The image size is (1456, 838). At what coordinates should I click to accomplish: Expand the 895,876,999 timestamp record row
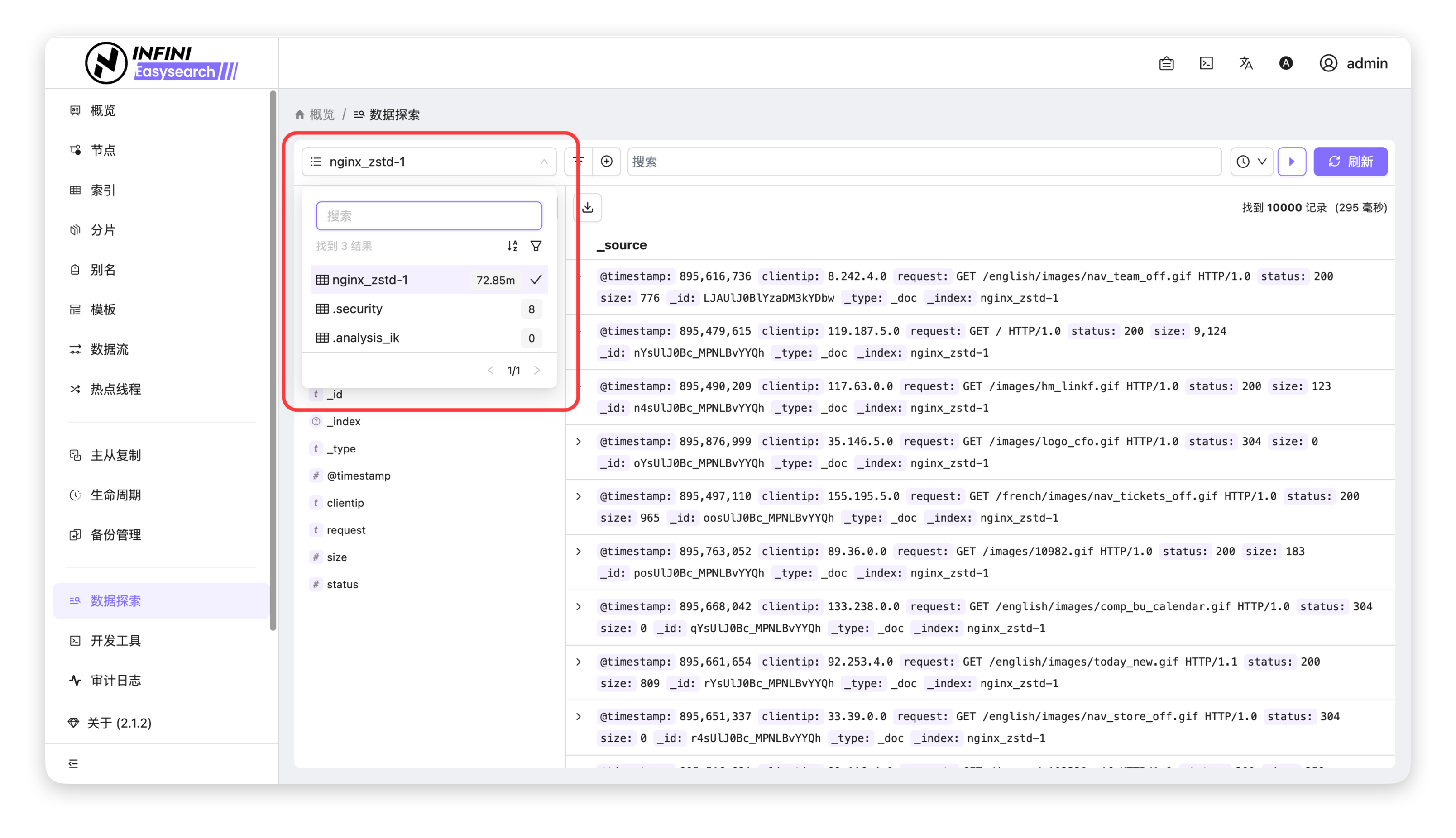[x=579, y=442]
